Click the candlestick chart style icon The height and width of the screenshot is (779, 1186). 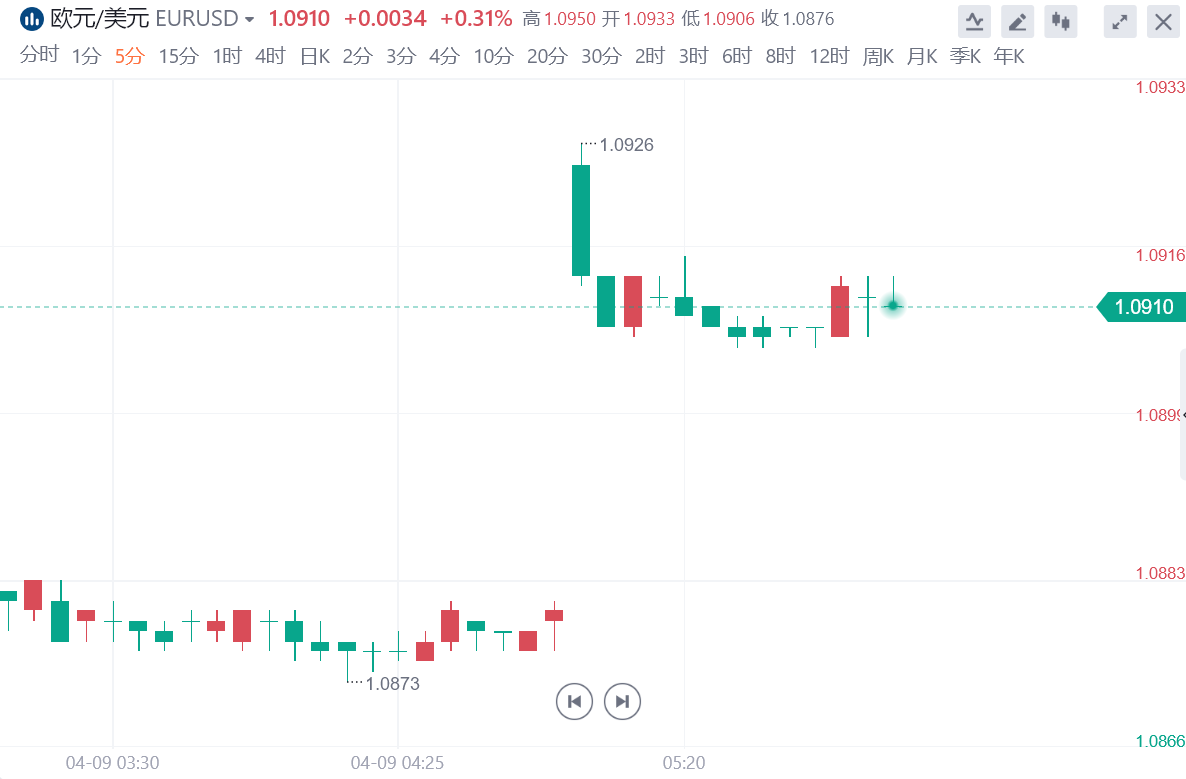(1060, 21)
